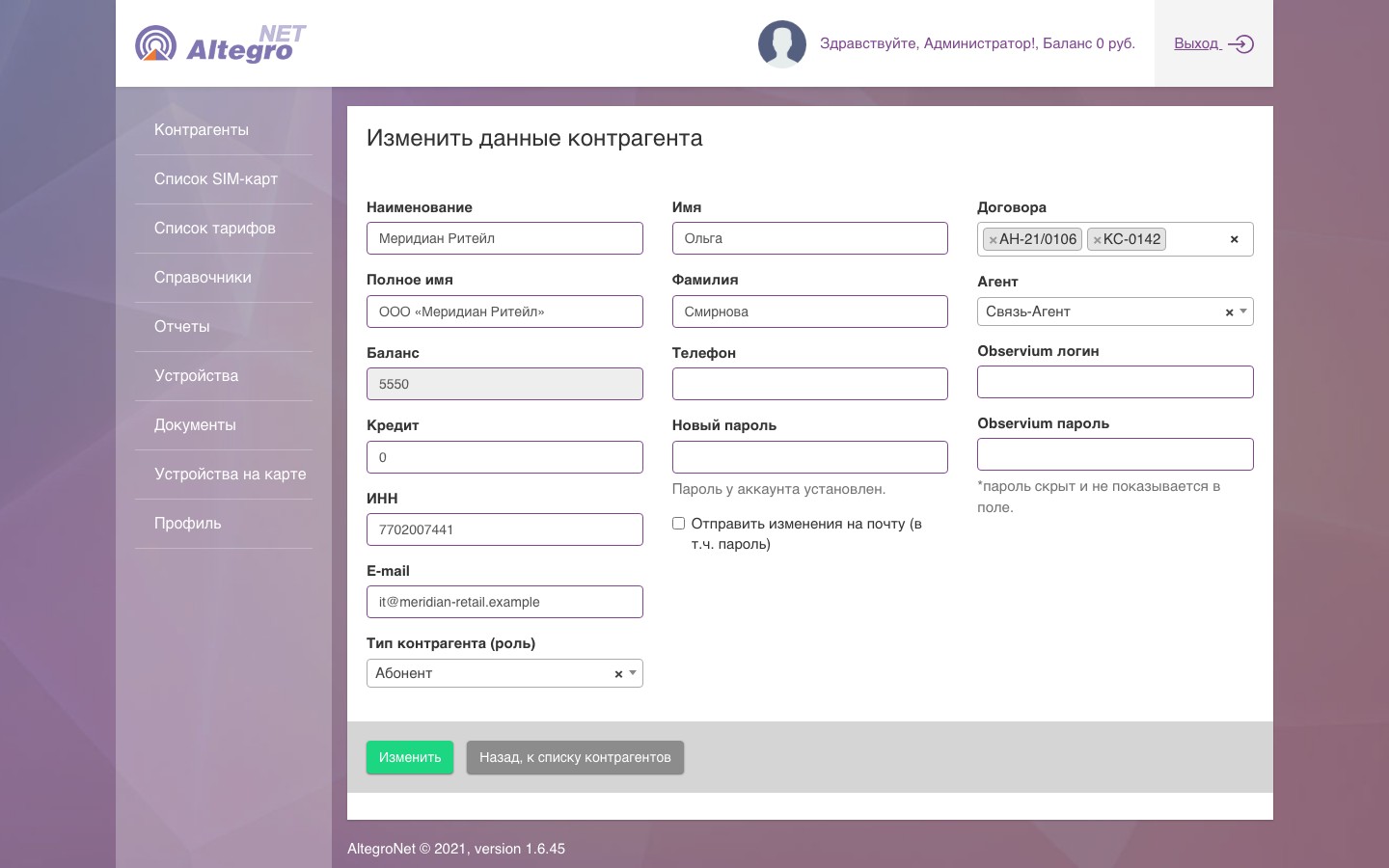Remove the КС-0142 contract tag

coord(1097,240)
